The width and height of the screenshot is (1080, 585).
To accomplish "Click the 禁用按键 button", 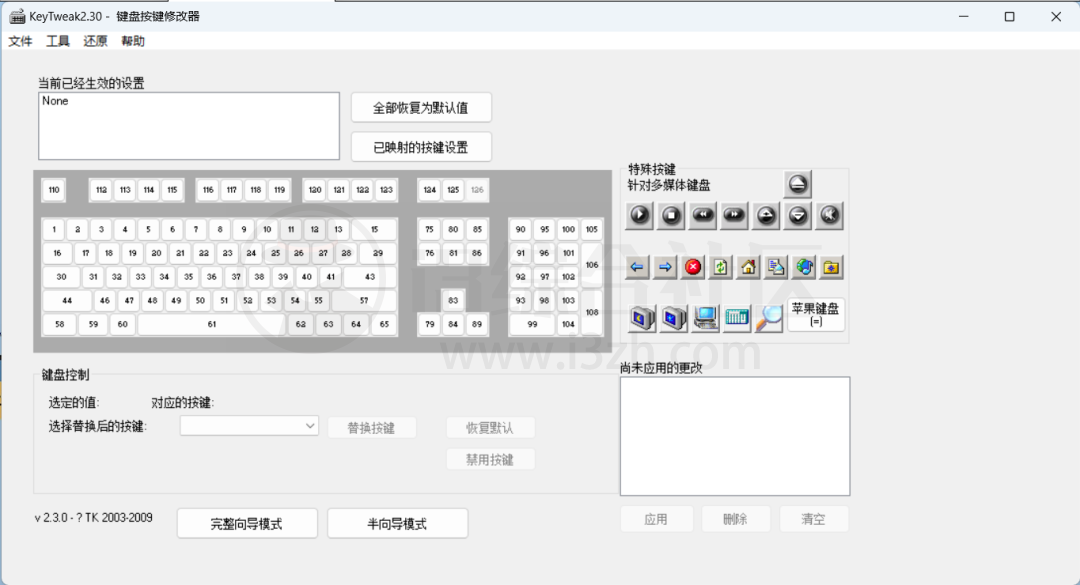I will [490, 460].
